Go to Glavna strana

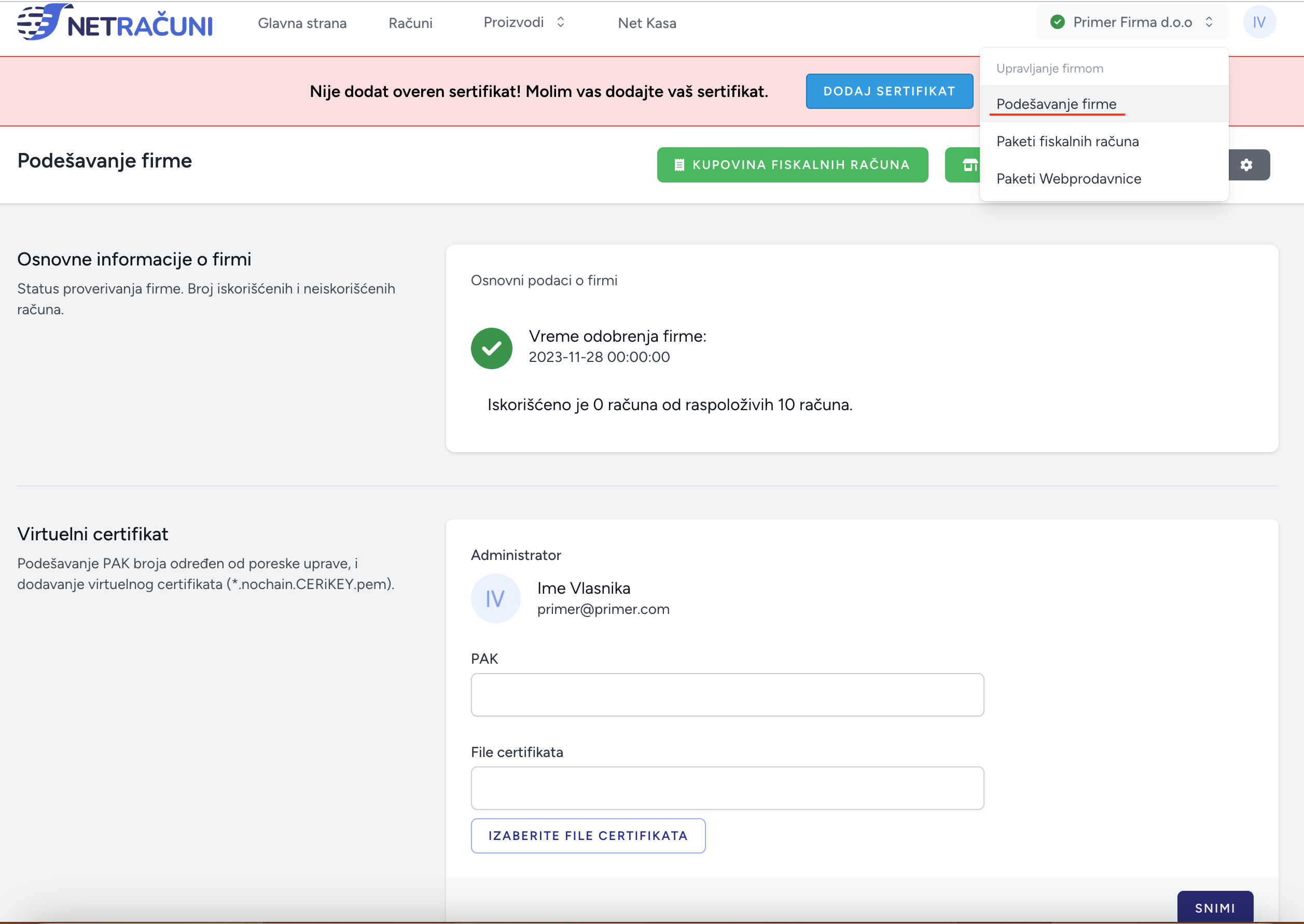click(x=302, y=23)
